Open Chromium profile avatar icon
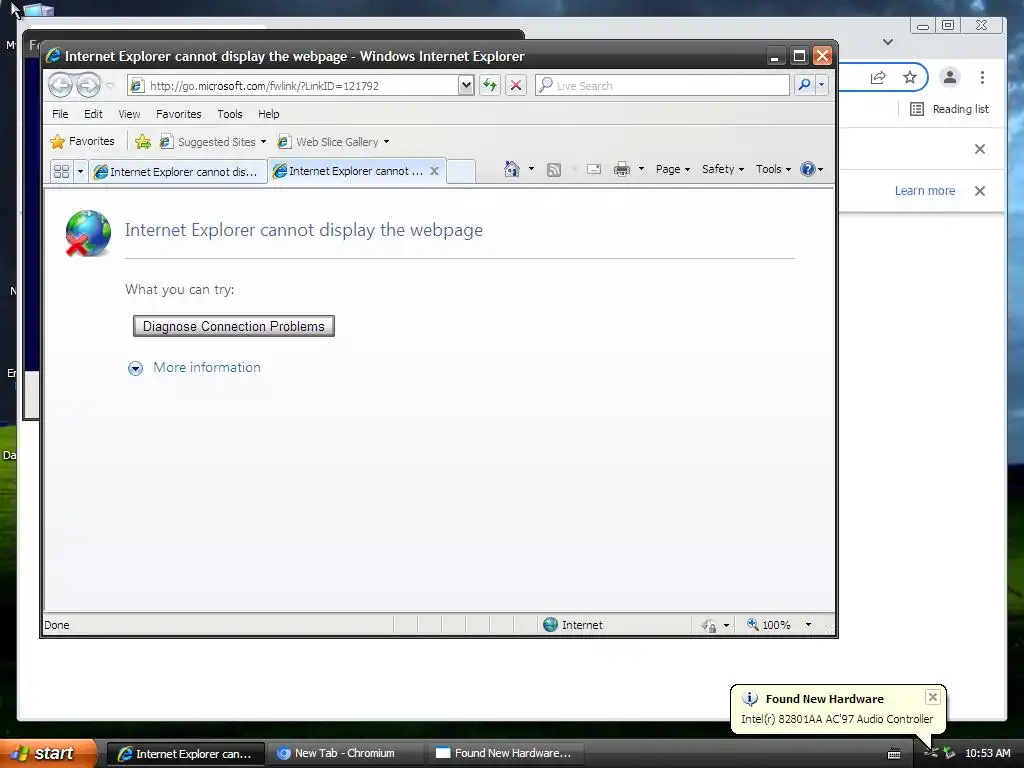1024x768 pixels. point(950,77)
